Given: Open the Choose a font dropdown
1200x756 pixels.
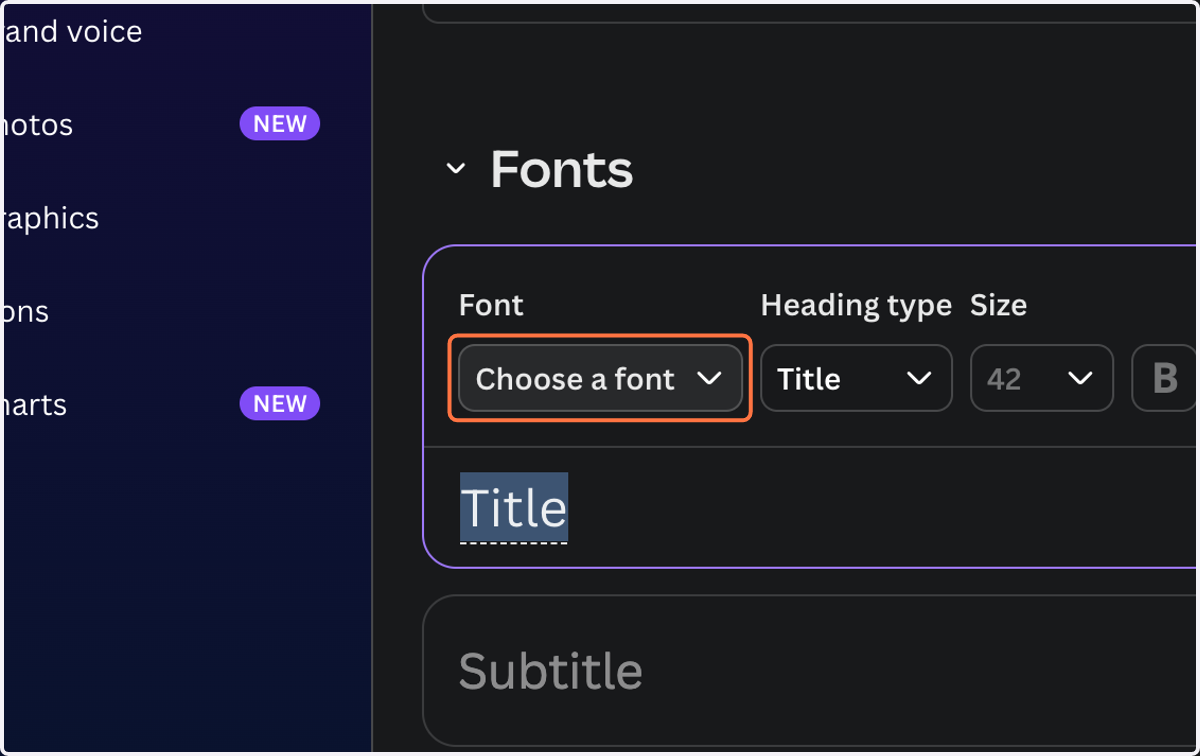Looking at the screenshot, I should 600,379.
